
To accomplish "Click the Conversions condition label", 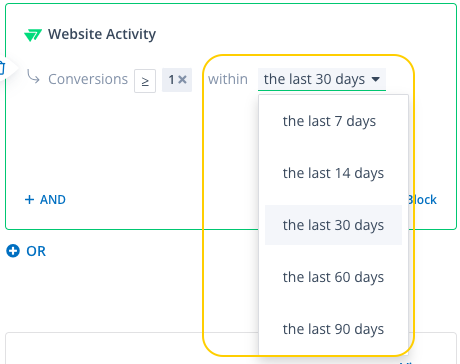I will (88, 79).
